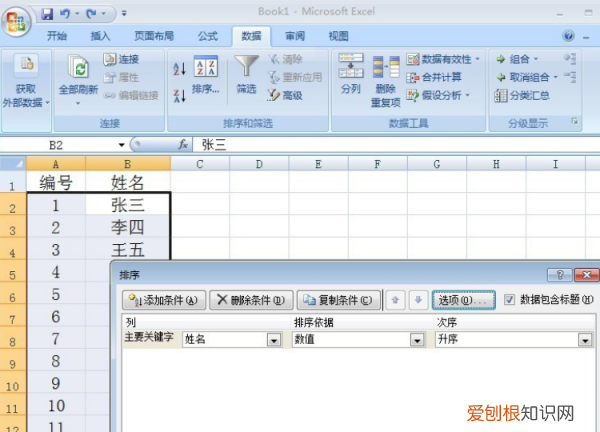
Task: Expand the Name Box dropdown arrow
Action: (121, 145)
